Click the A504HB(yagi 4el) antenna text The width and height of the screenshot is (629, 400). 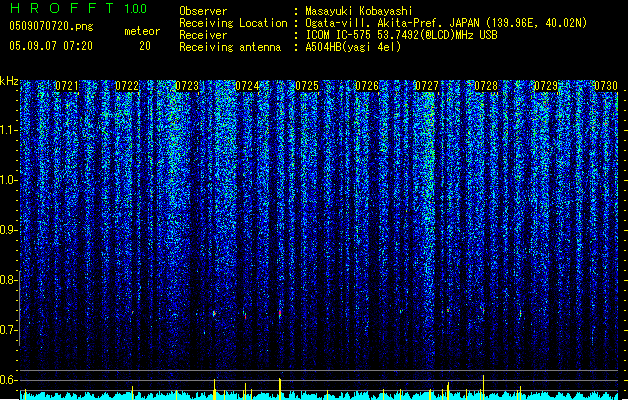point(353,47)
